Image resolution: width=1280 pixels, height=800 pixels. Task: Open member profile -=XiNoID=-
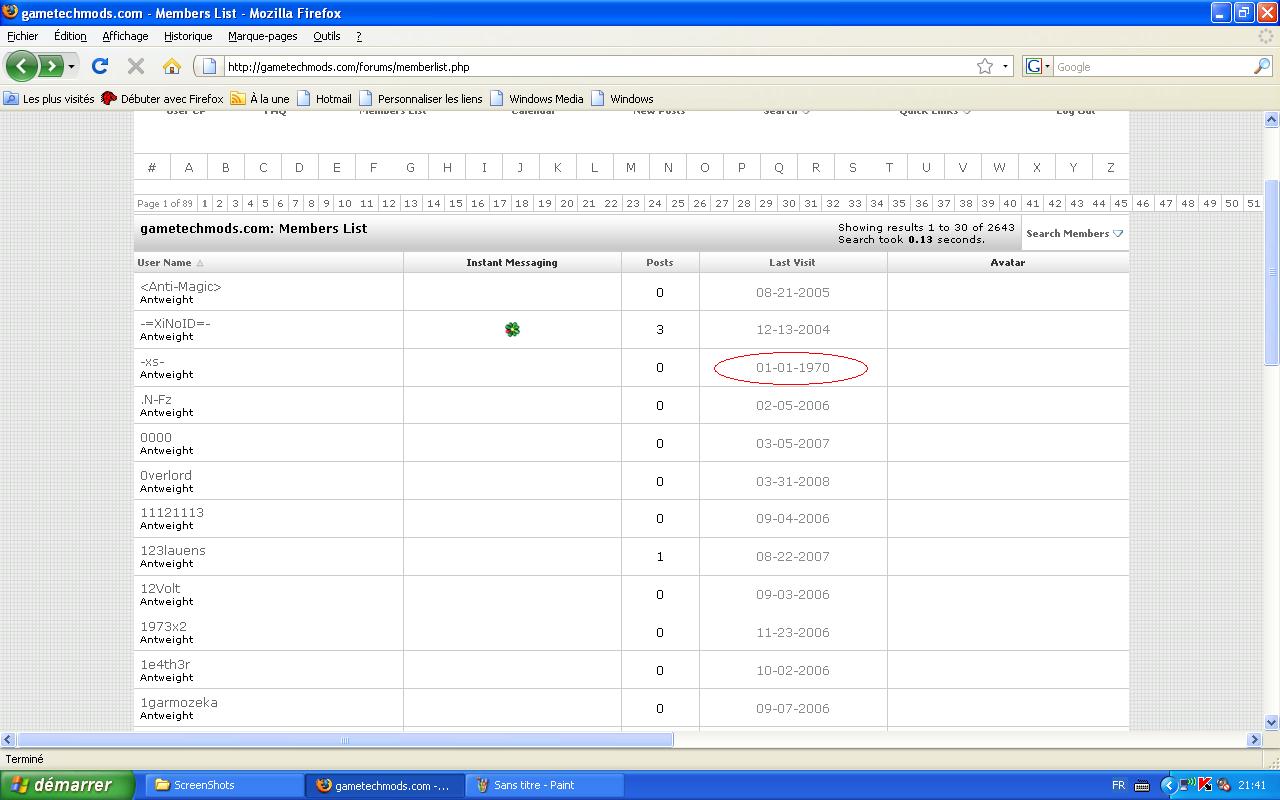pos(175,324)
